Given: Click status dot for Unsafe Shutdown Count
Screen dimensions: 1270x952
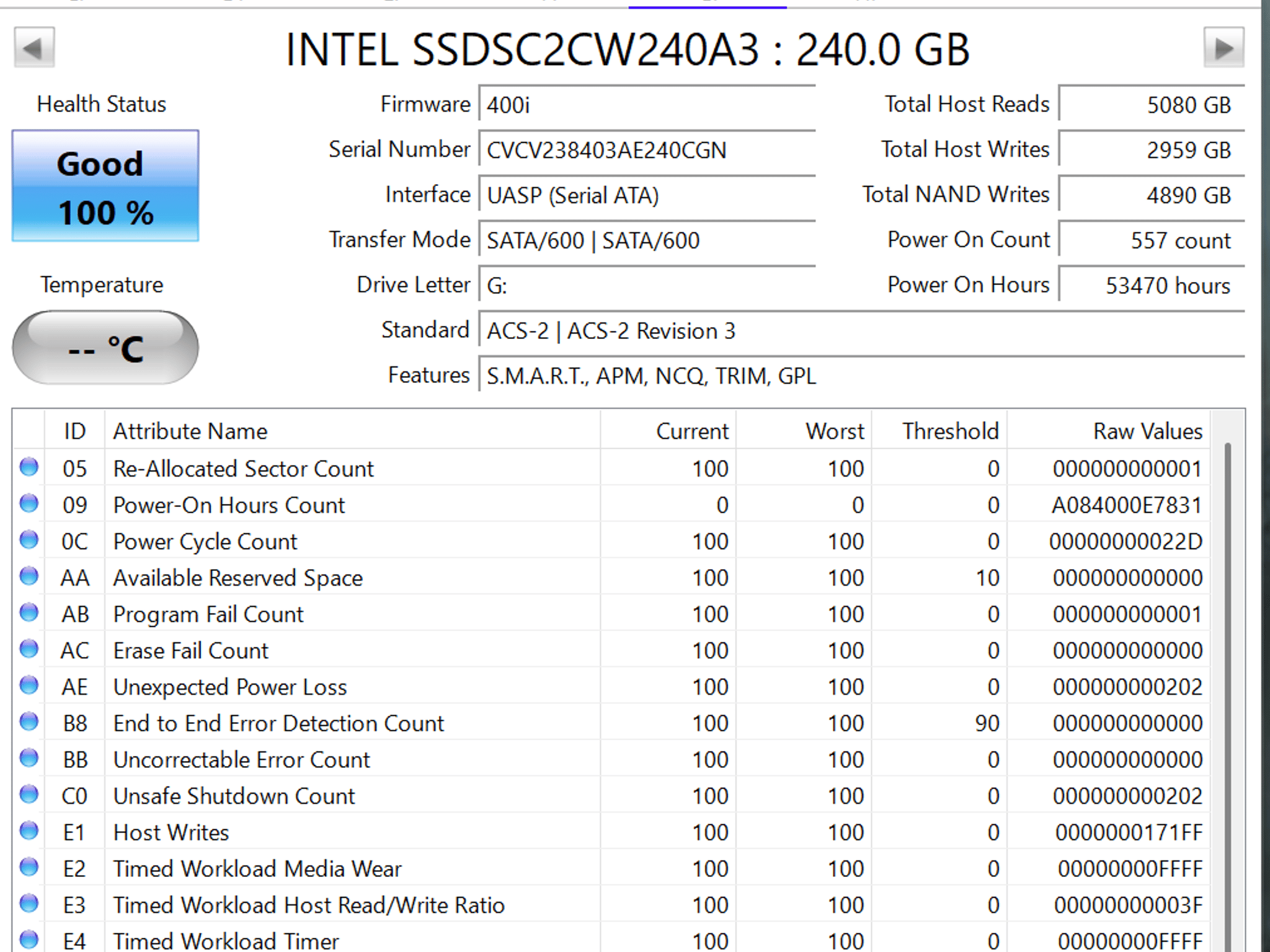Looking at the screenshot, I should pos(29,795).
